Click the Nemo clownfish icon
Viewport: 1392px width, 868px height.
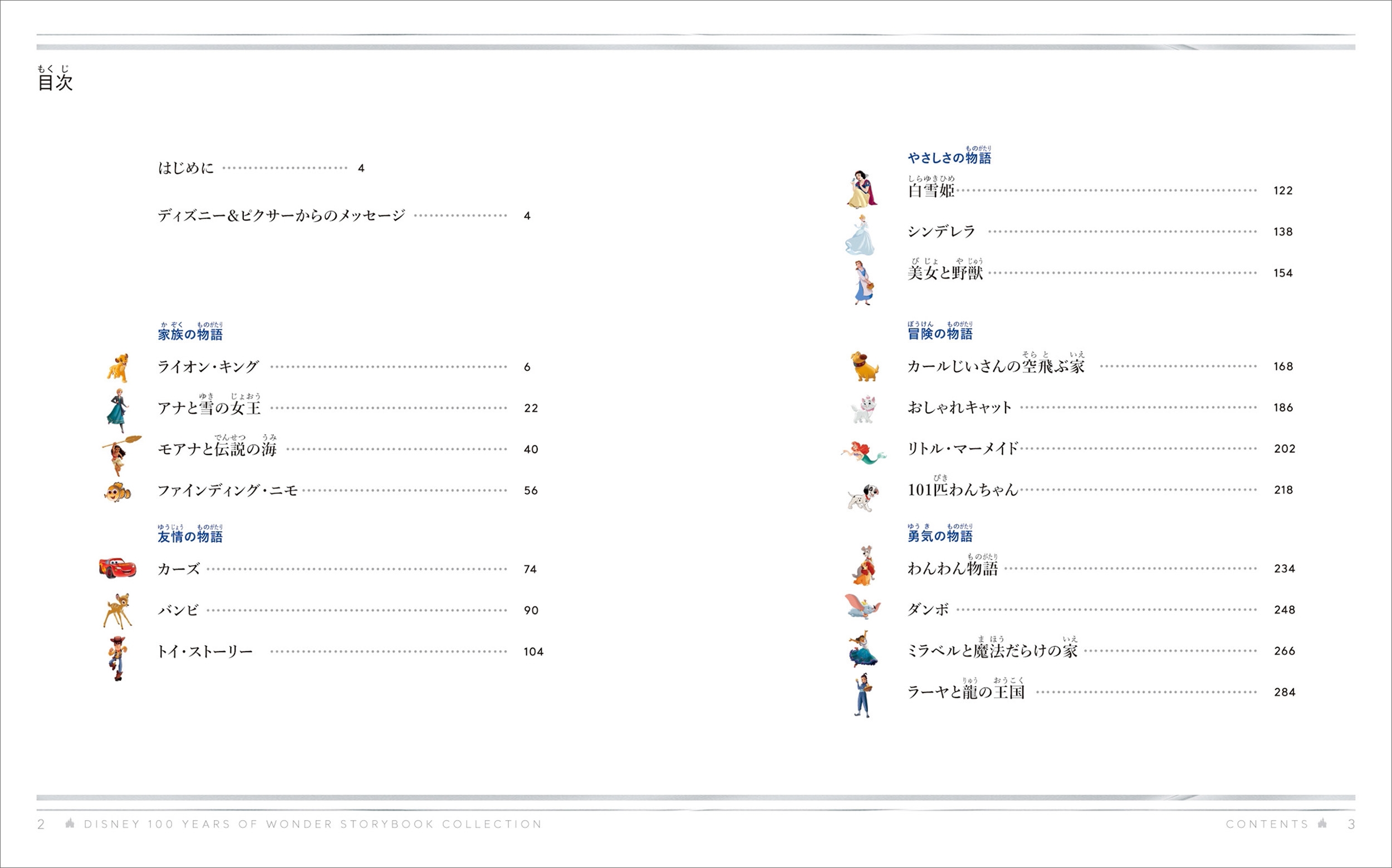tap(118, 492)
